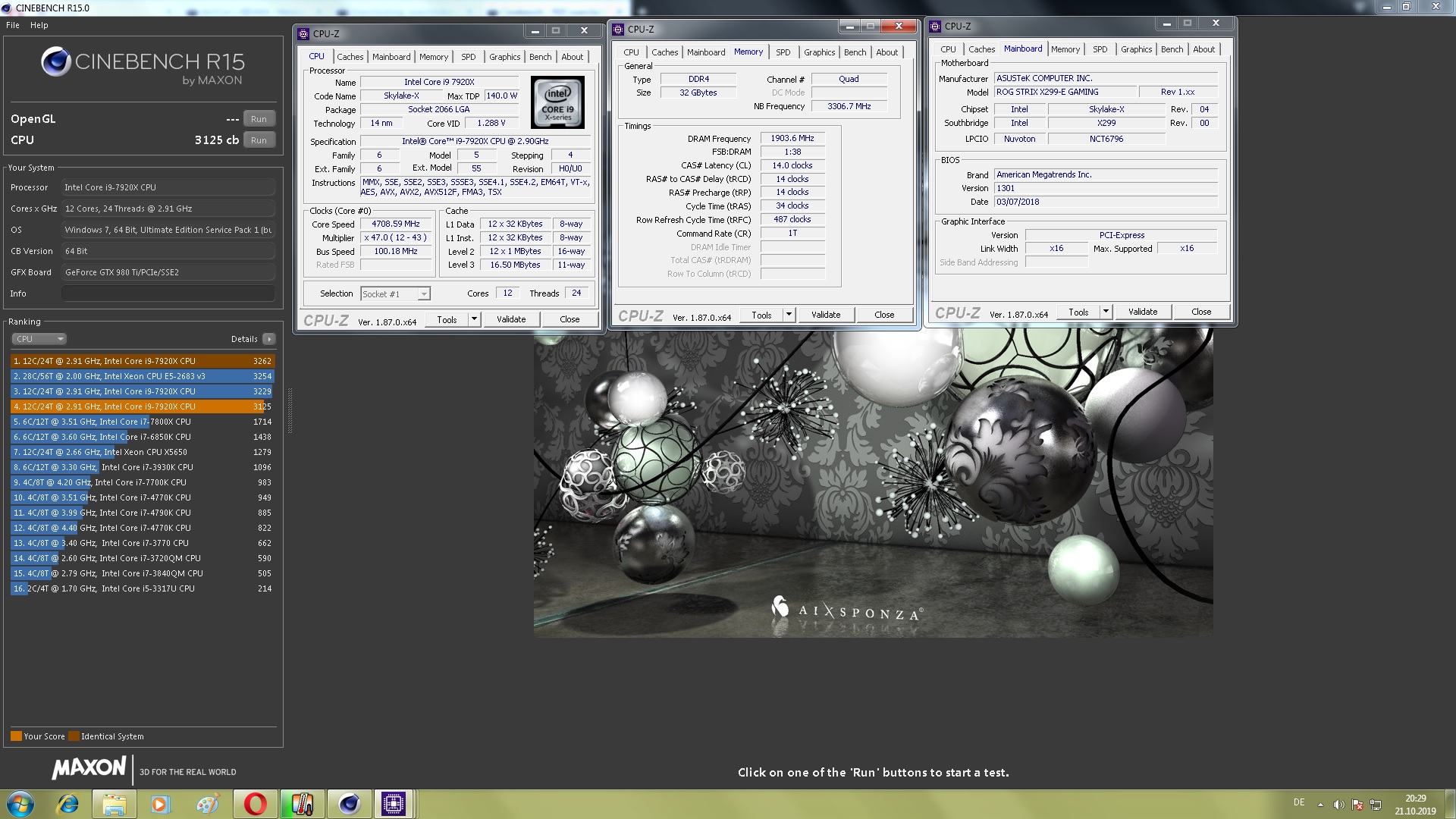Image resolution: width=1456 pixels, height=819 pixels.
Task: Open the Paint icon on the taskbar
Action: 207,804
